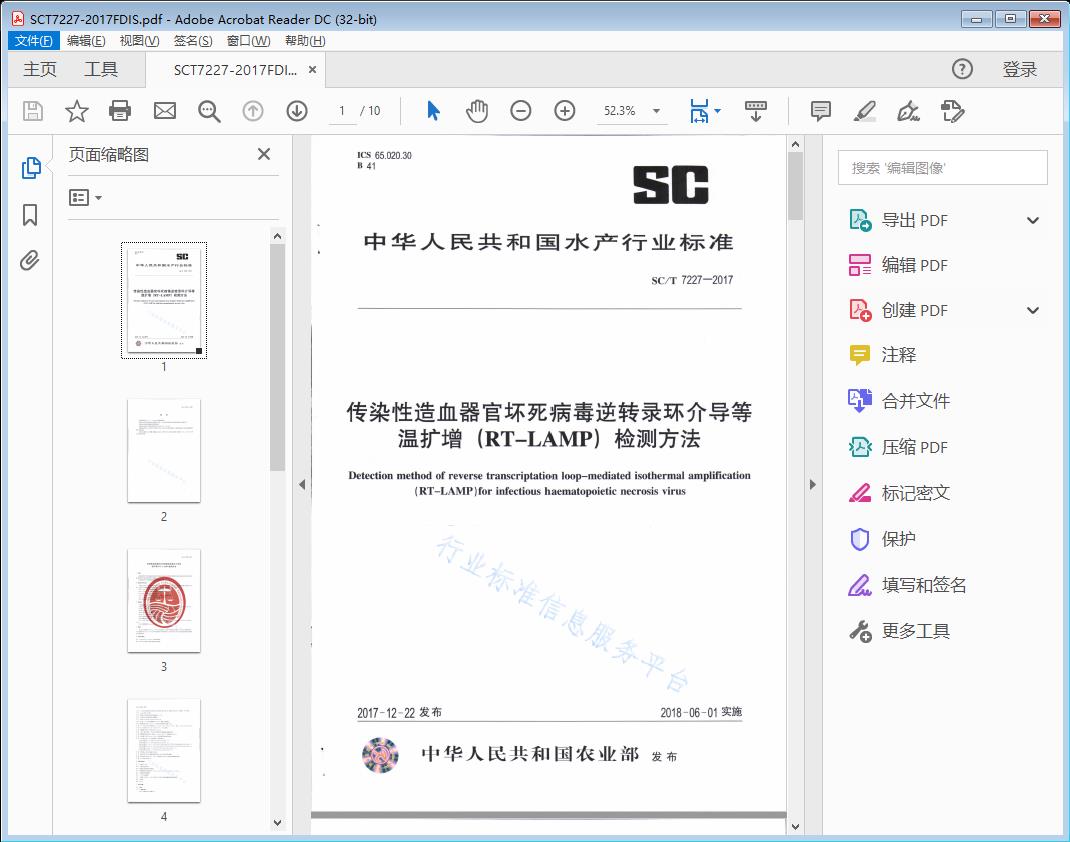
Task: Switch to the 工具 tab
Action: point(101,69)
